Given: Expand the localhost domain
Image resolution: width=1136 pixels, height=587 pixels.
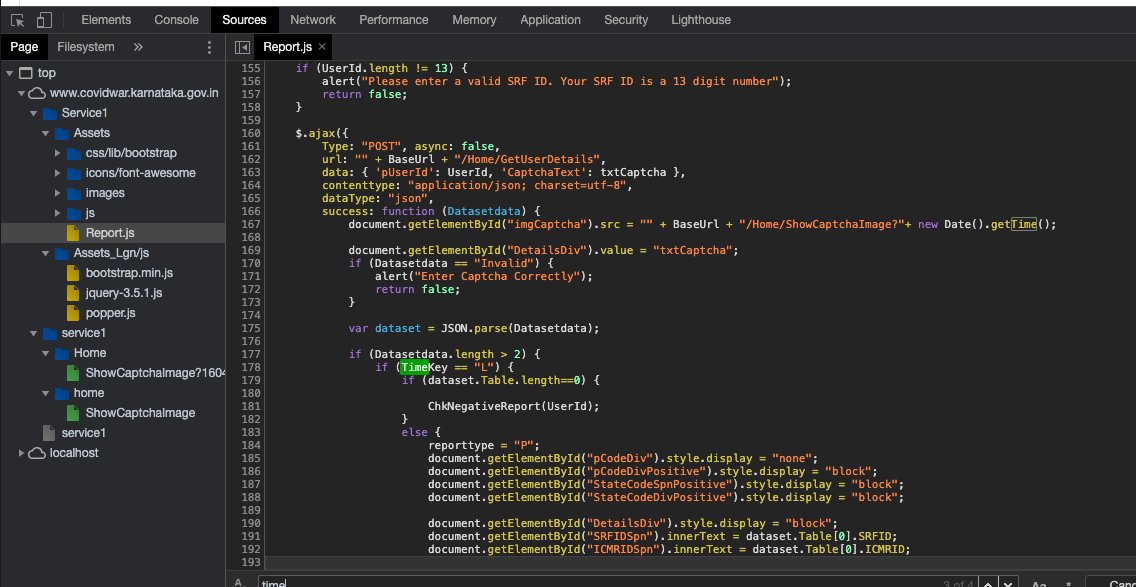Looking at the screenshot, I should coord(21,453).
